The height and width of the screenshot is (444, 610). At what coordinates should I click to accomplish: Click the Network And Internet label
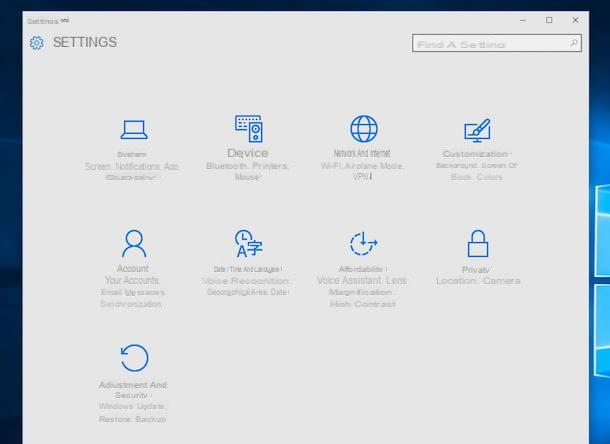362,153
